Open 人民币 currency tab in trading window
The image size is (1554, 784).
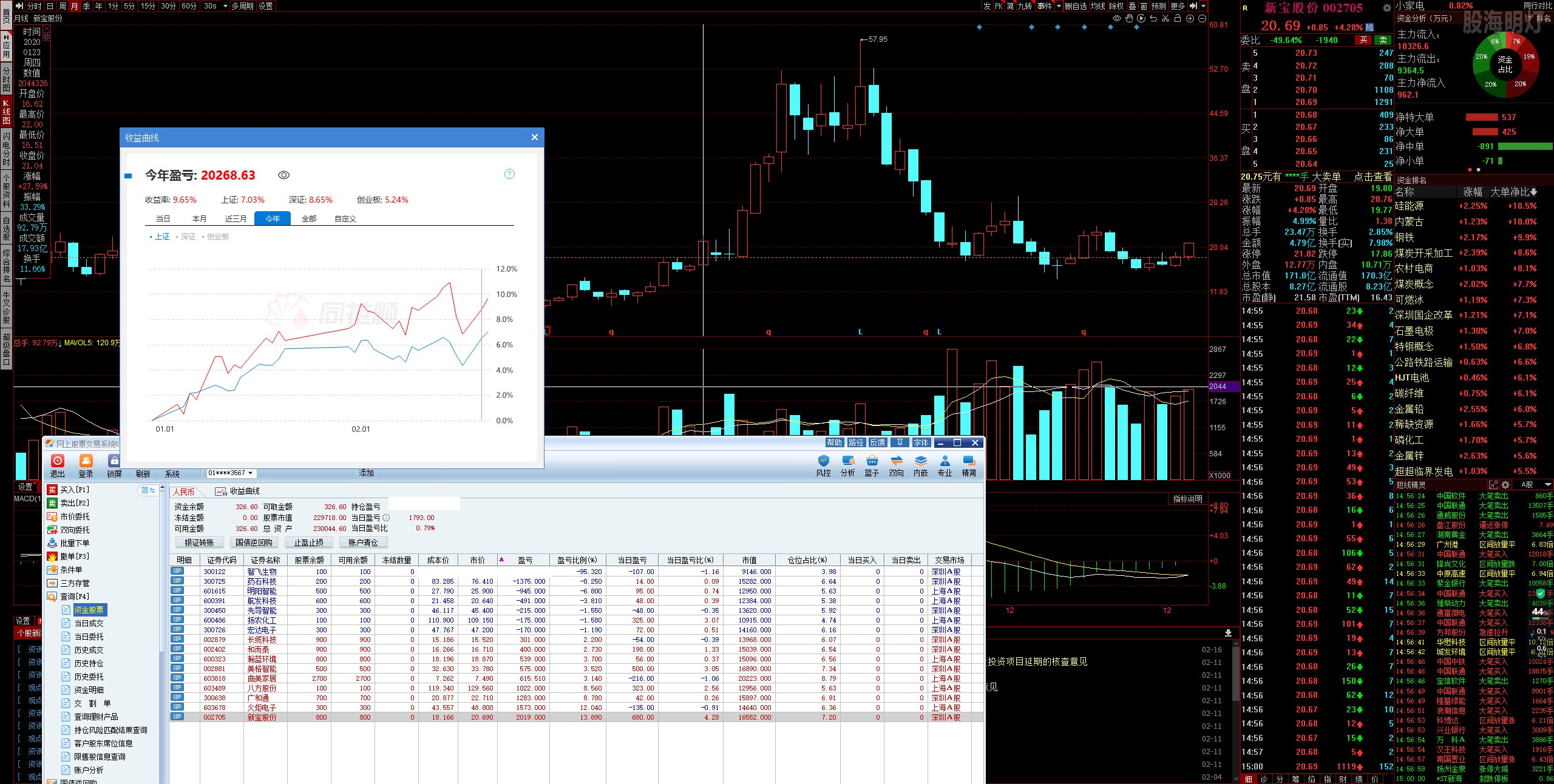[183, 492]
